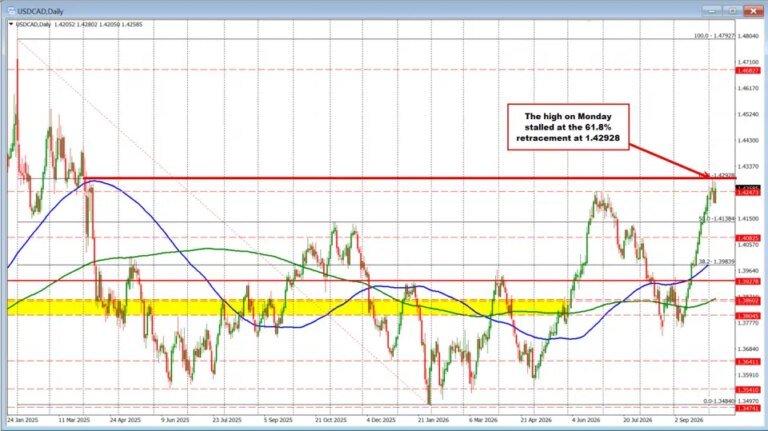Screen dimensions: 768x431
Task: Click the 4 Dec 2025 date label
Action: click(x=381, y=420)
